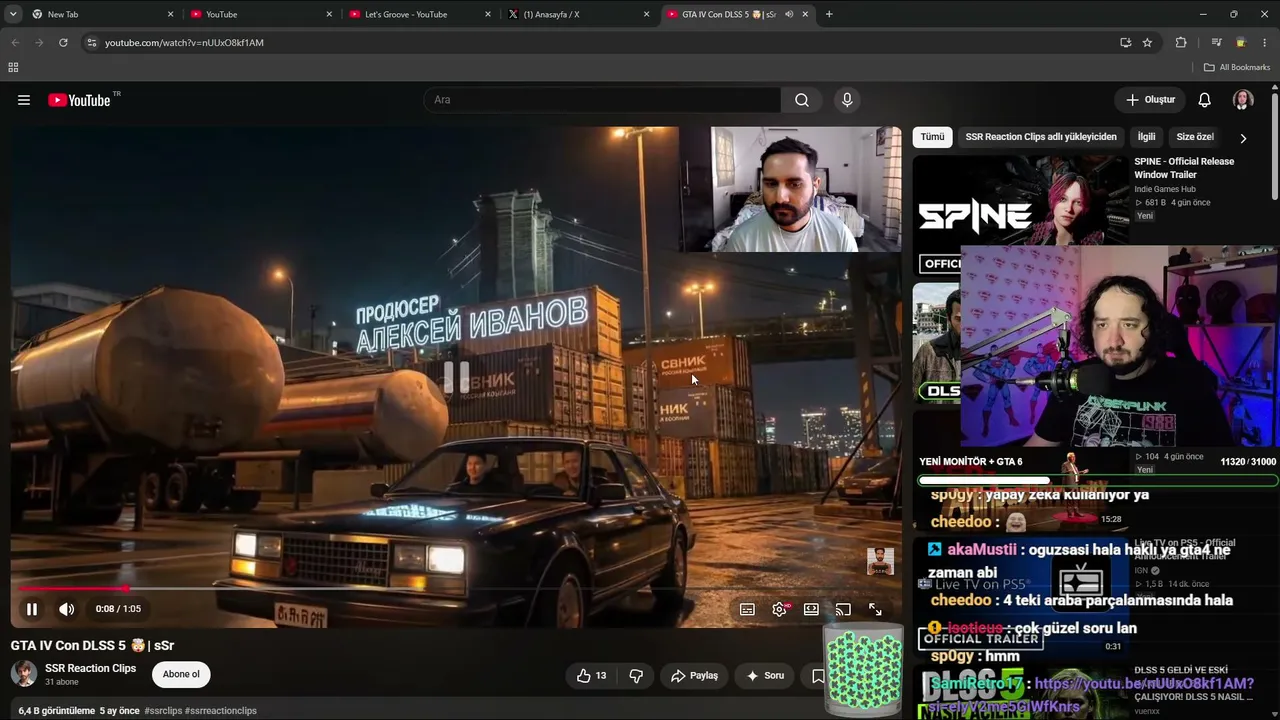Close the Let's Groove - YouTube tab
The image size is (1280, 720).
(488, 14)
